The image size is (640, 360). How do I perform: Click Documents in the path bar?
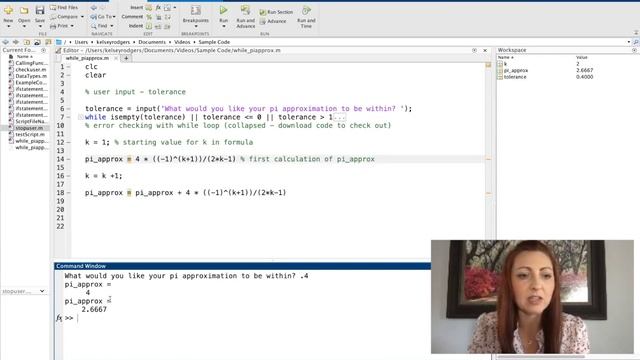[152, 42]
